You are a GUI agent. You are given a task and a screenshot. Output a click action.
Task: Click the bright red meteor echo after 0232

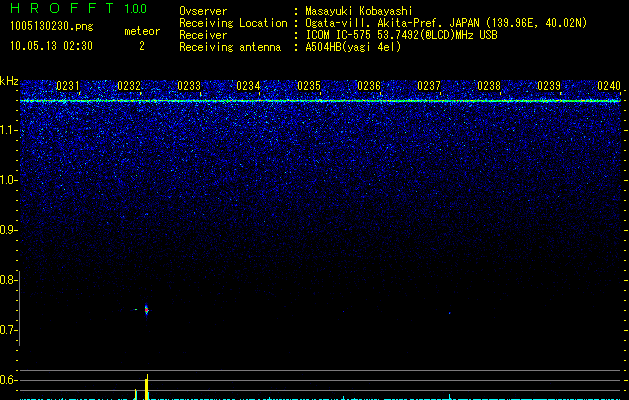147,310
